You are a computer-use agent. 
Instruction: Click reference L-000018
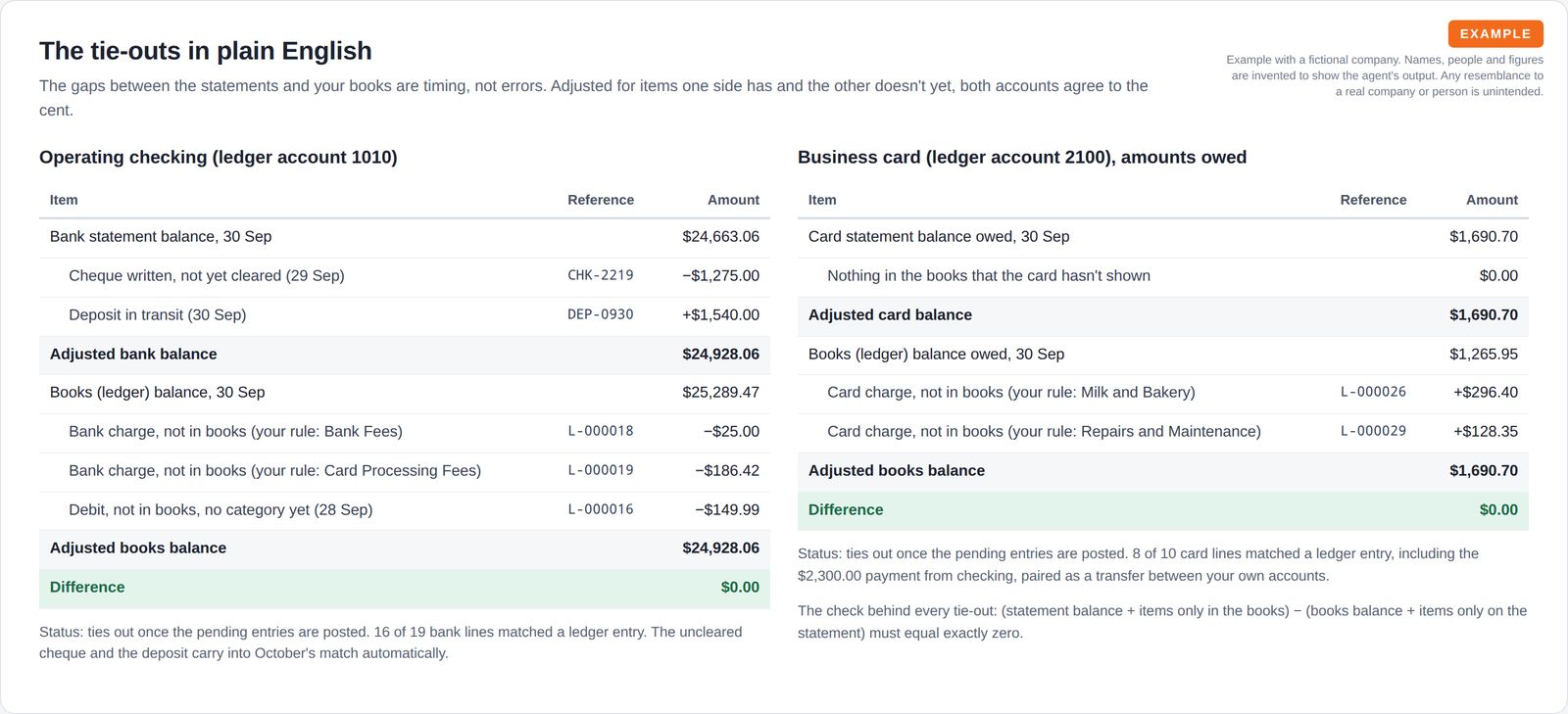[x=601, y=431]
